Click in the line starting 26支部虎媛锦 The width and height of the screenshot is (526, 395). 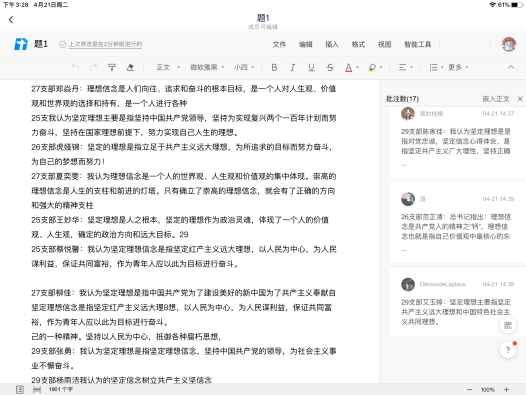(x=183, y=147)
